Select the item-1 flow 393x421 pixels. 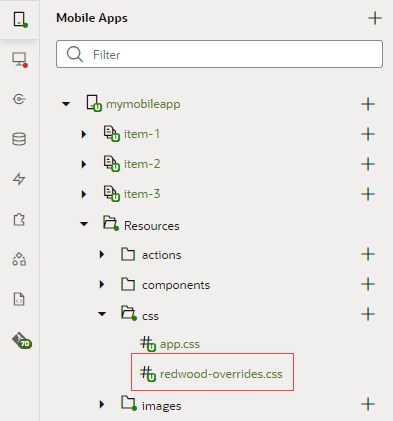point(142,134)
